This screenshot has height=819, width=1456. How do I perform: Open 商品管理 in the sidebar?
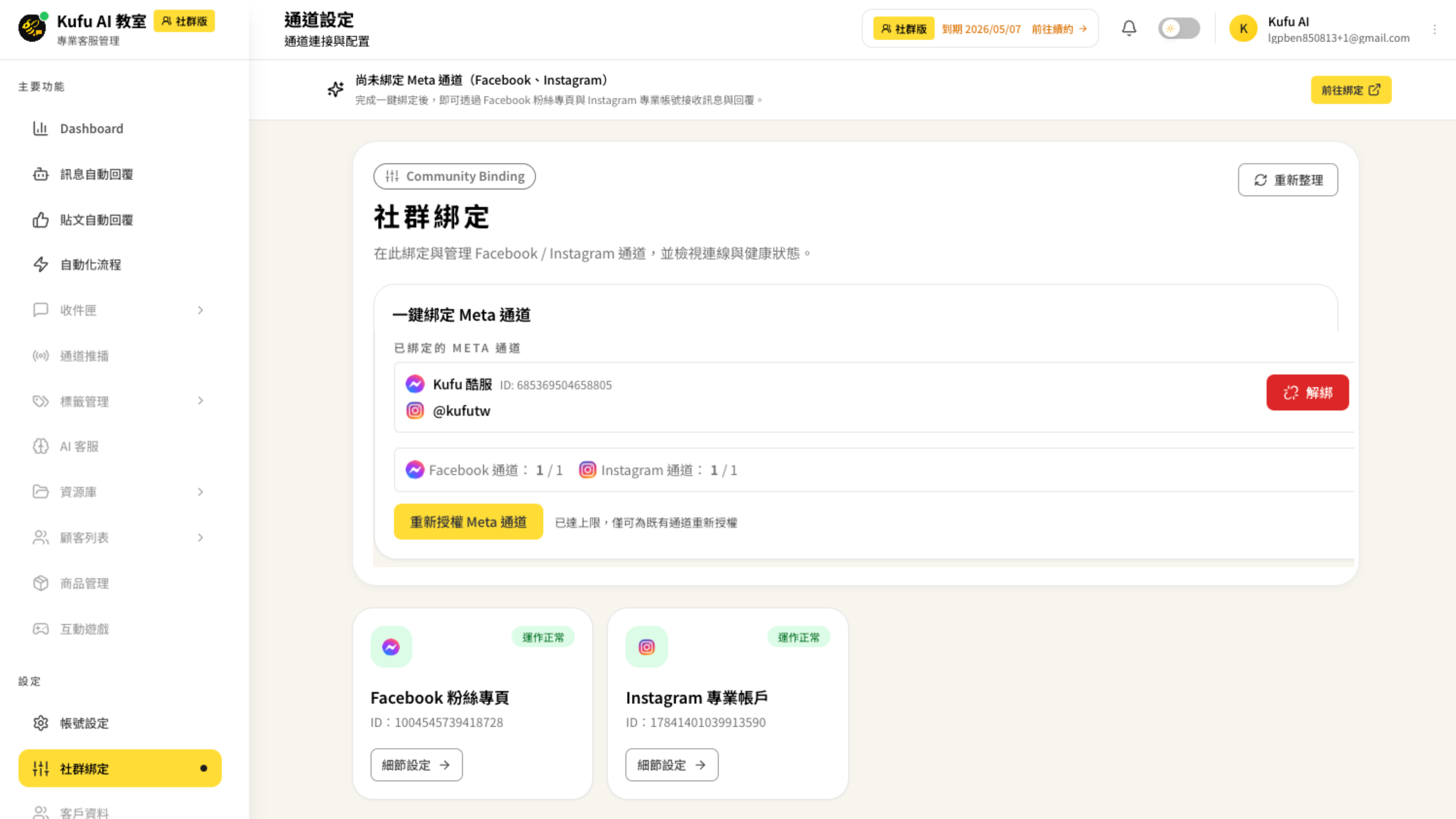coord(84,583)
